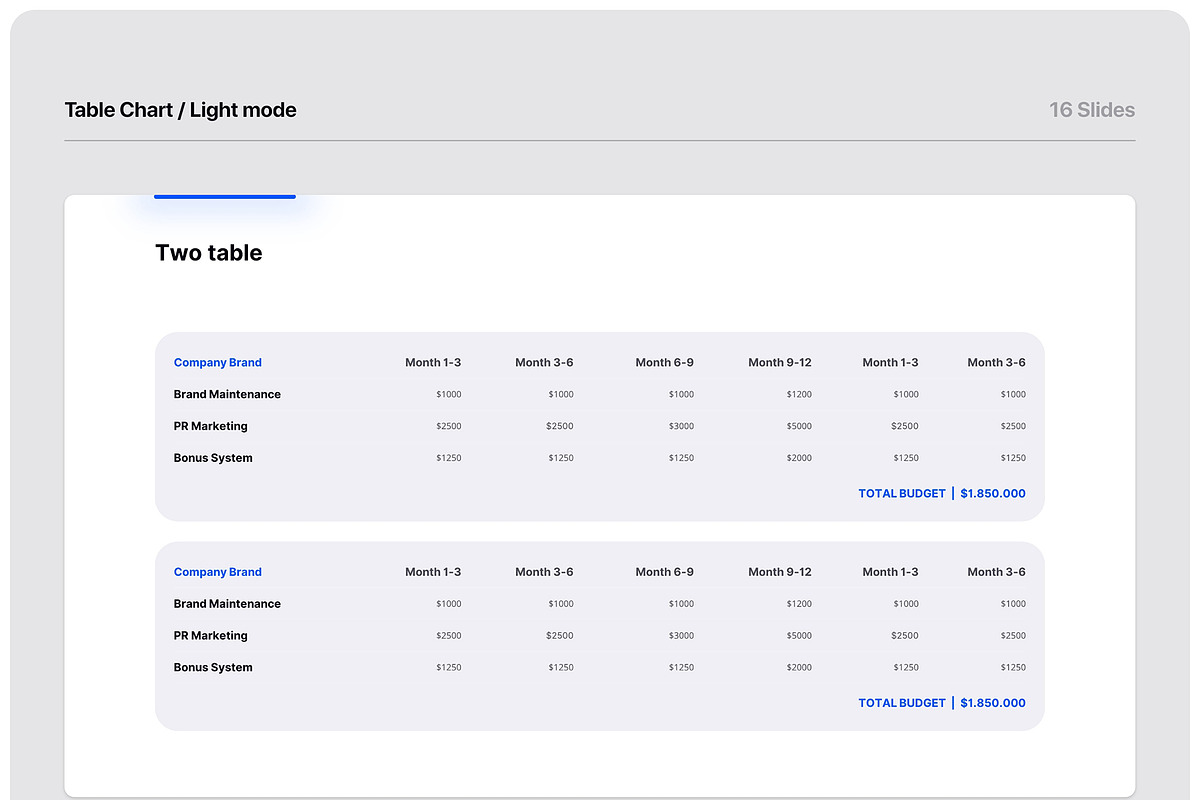Select the $3000 value in the upper table

[681, 427]
